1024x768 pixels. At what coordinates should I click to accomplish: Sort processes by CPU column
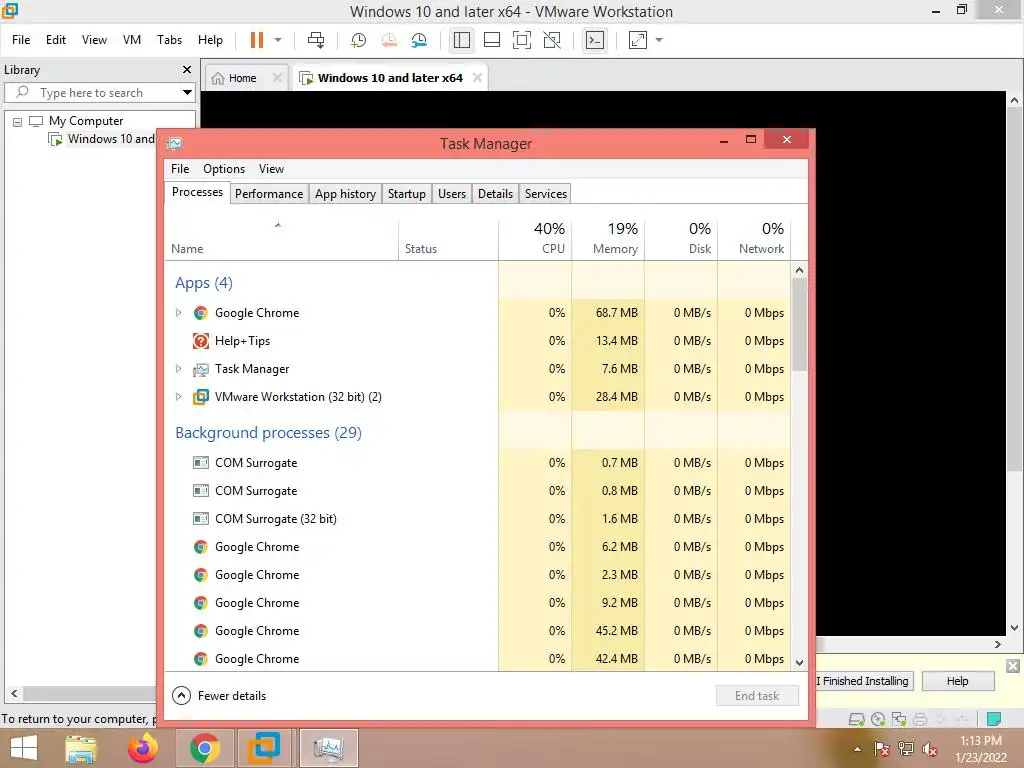pos(536,239)
